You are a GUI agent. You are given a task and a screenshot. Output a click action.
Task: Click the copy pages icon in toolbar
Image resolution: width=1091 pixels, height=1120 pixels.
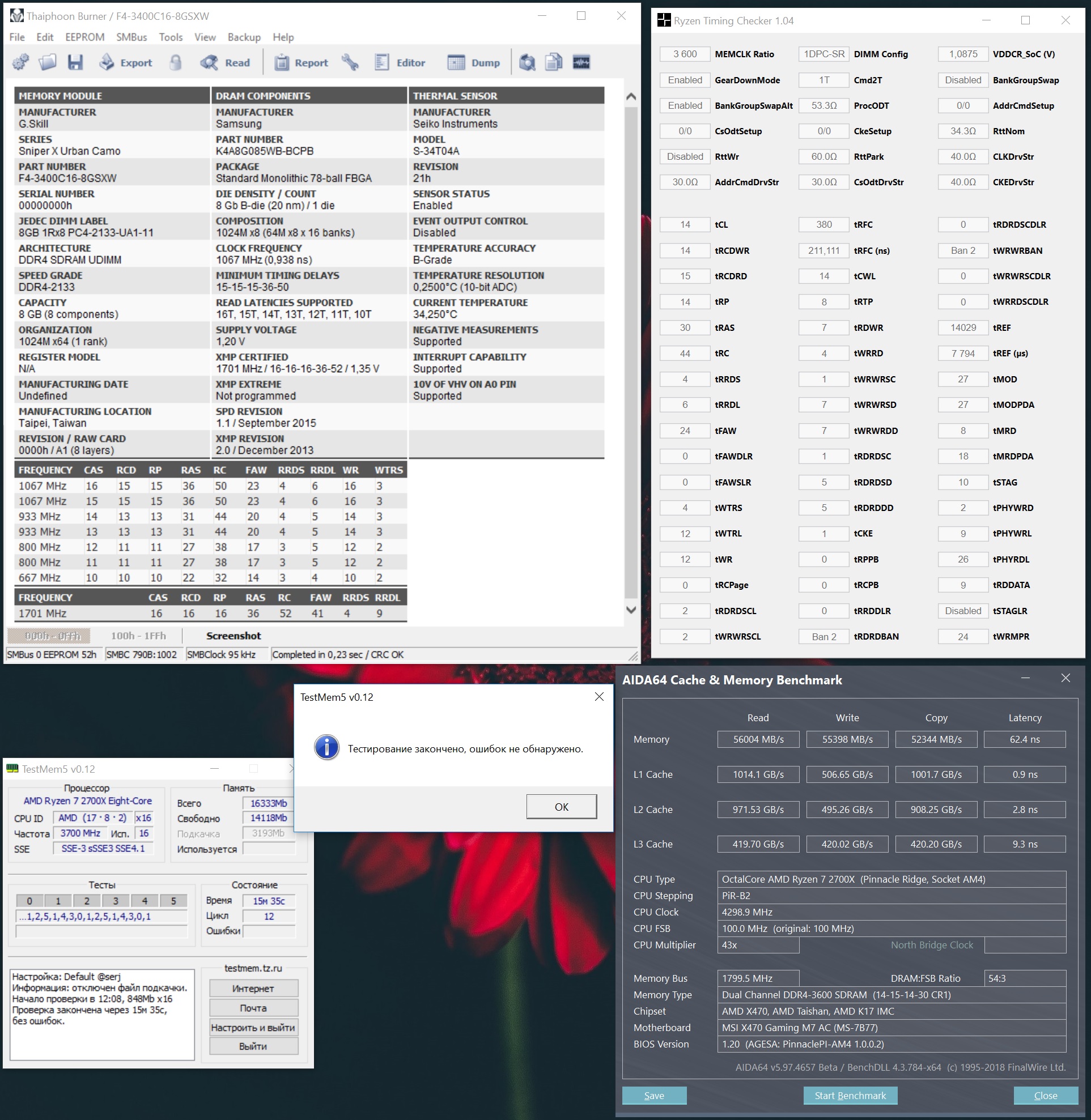click(554, 62)
